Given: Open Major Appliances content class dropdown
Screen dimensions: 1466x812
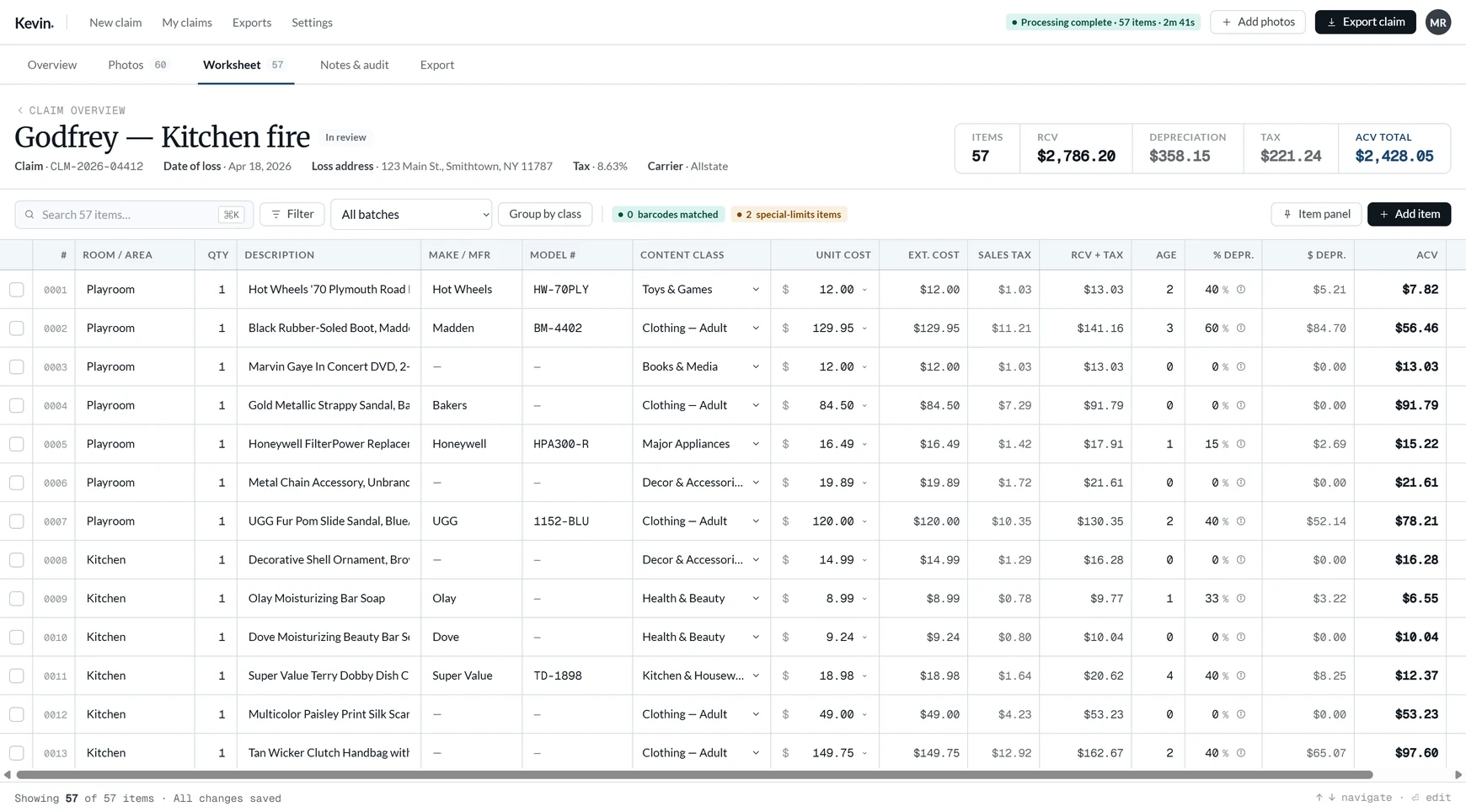Looking at the screenshot, I should 700,444.
